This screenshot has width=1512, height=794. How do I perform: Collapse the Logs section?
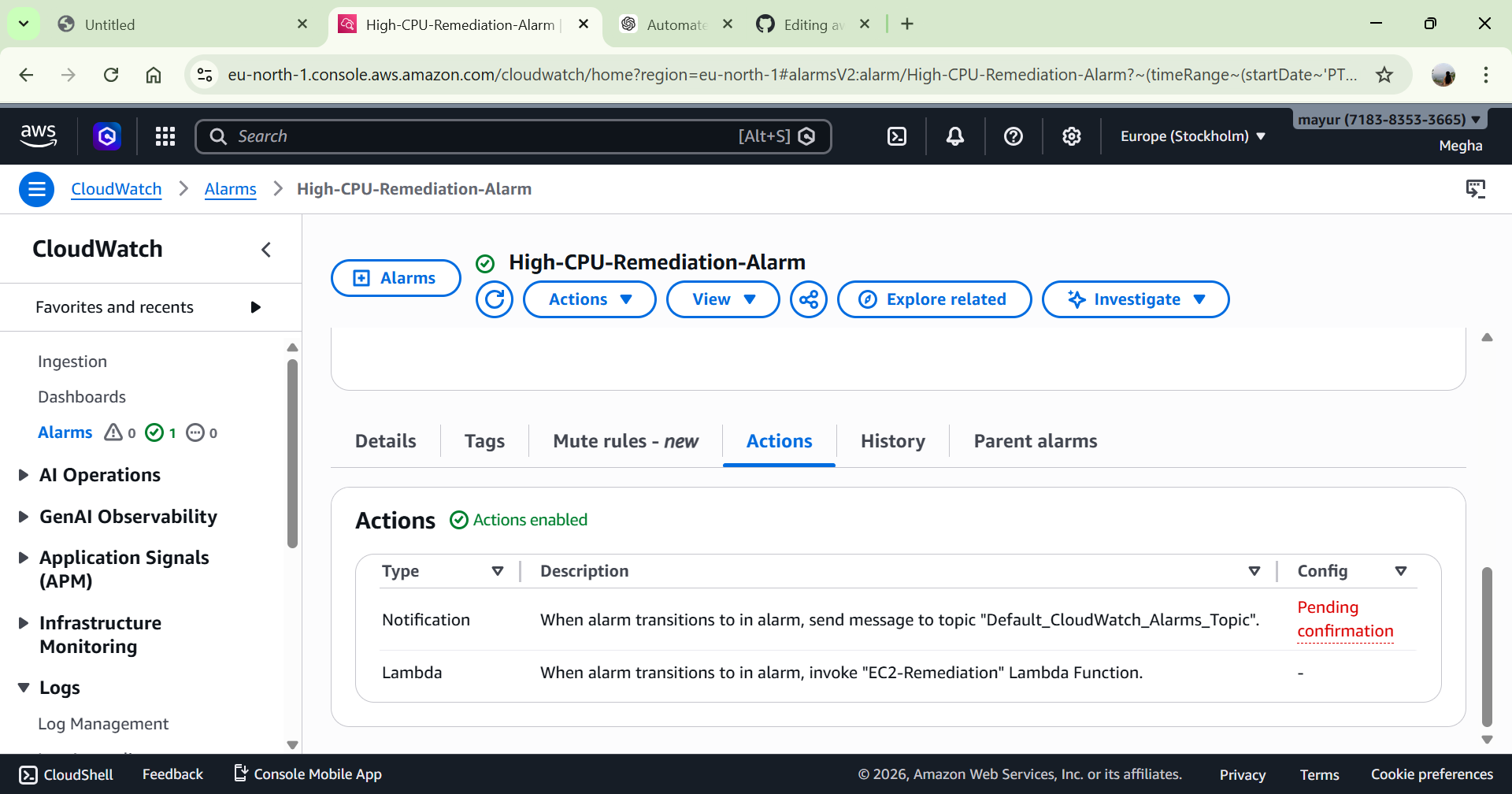point(24,688)
